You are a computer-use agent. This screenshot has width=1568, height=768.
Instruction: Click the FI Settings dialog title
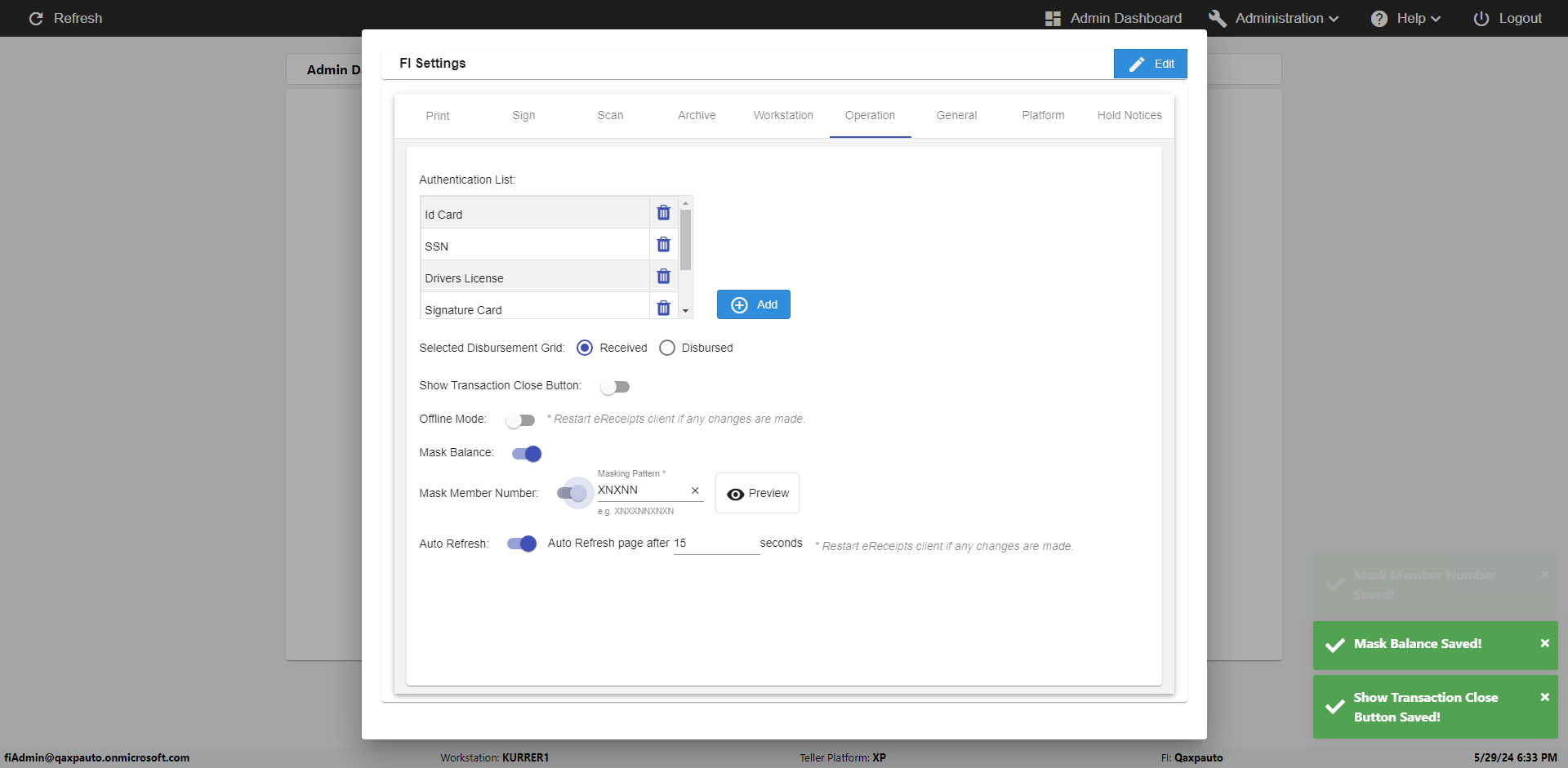432,63
